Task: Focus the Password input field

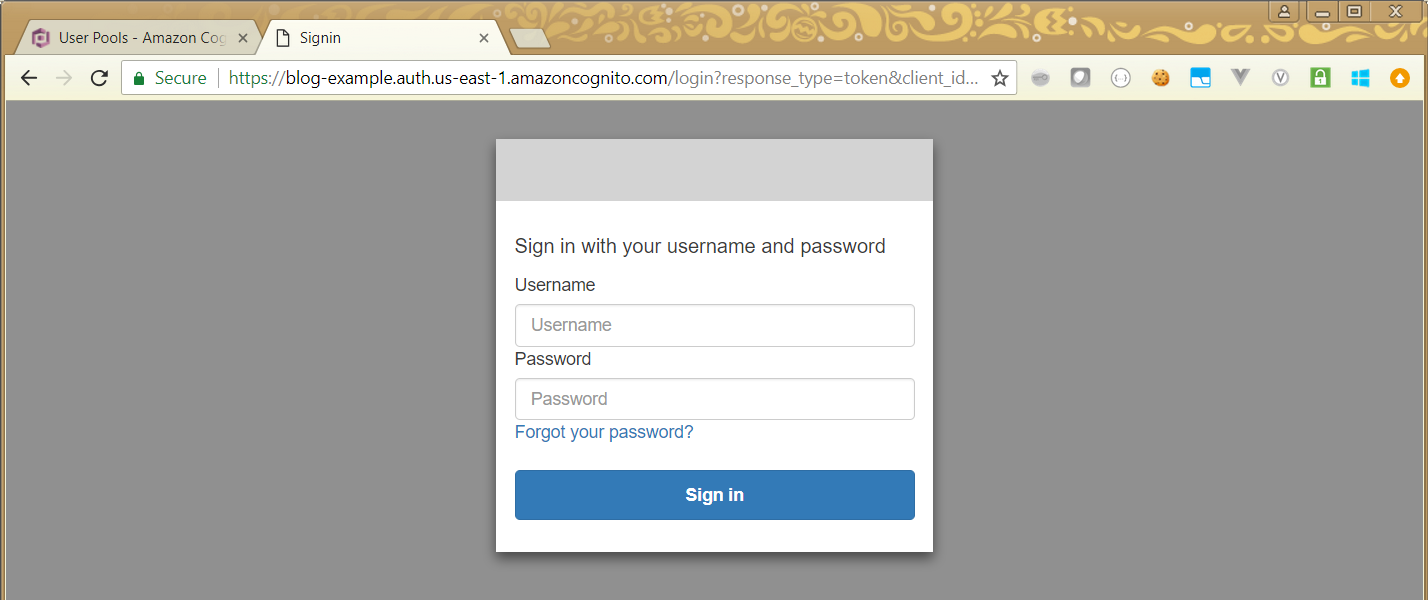Action: click(x=714, y=399)
